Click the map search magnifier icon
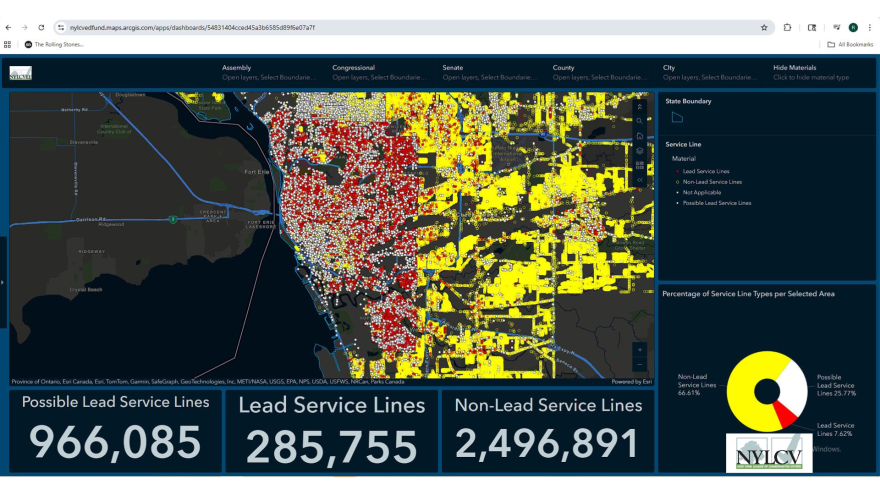This screenshot has width=880, height=495. [640, 121]
